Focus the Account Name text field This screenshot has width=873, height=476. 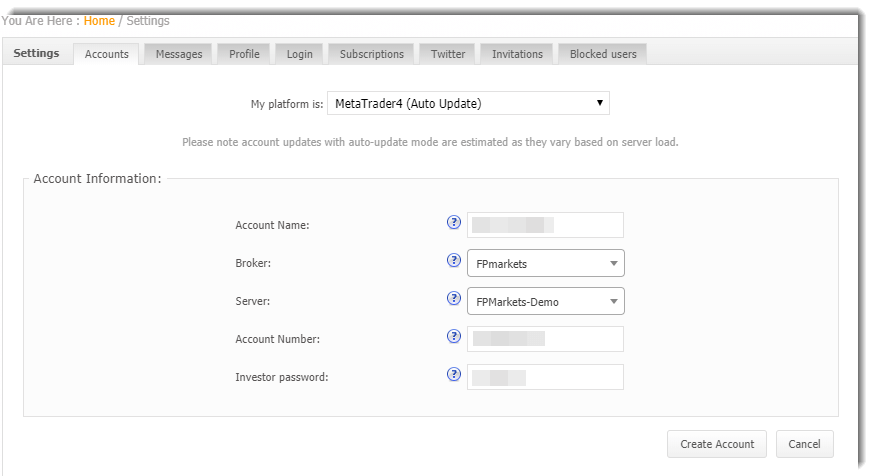(x=545, y=225)
